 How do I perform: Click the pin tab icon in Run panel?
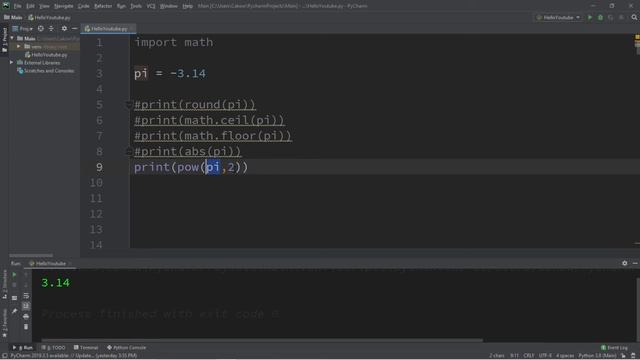click(x=14, y=311)
